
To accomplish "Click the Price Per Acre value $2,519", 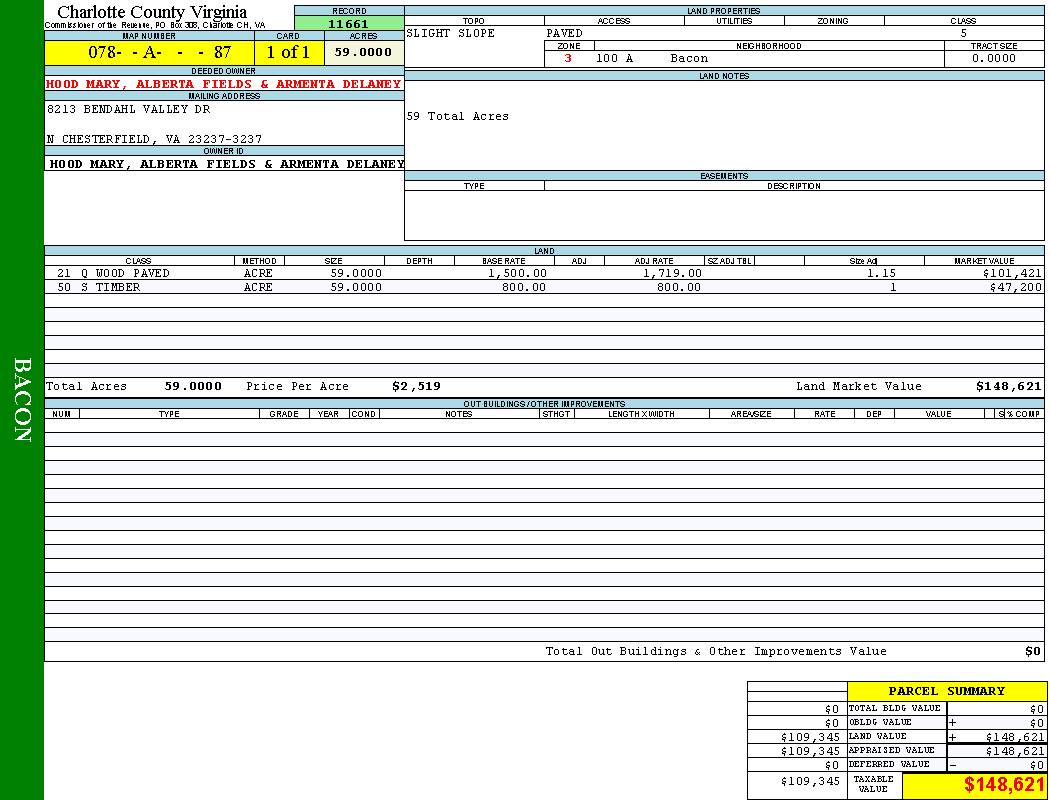I will click(416, 386).
